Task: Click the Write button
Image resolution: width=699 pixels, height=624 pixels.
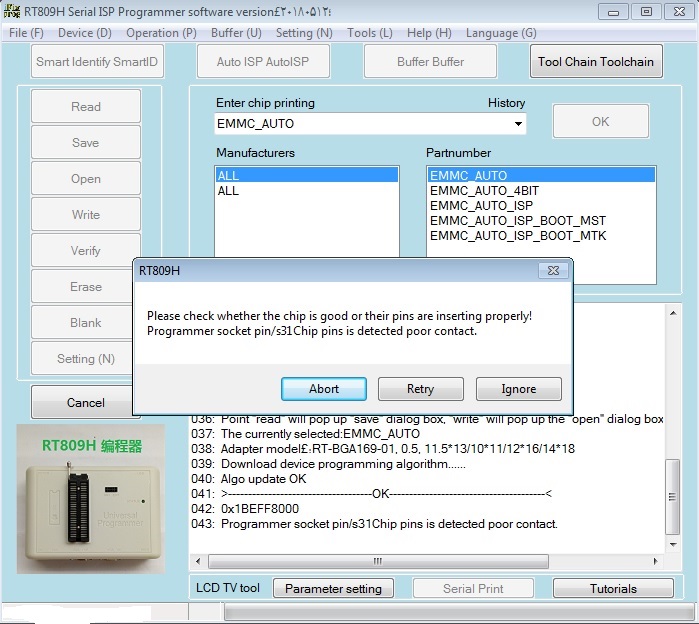Action: pyautogui.click(x=86, y=215)
